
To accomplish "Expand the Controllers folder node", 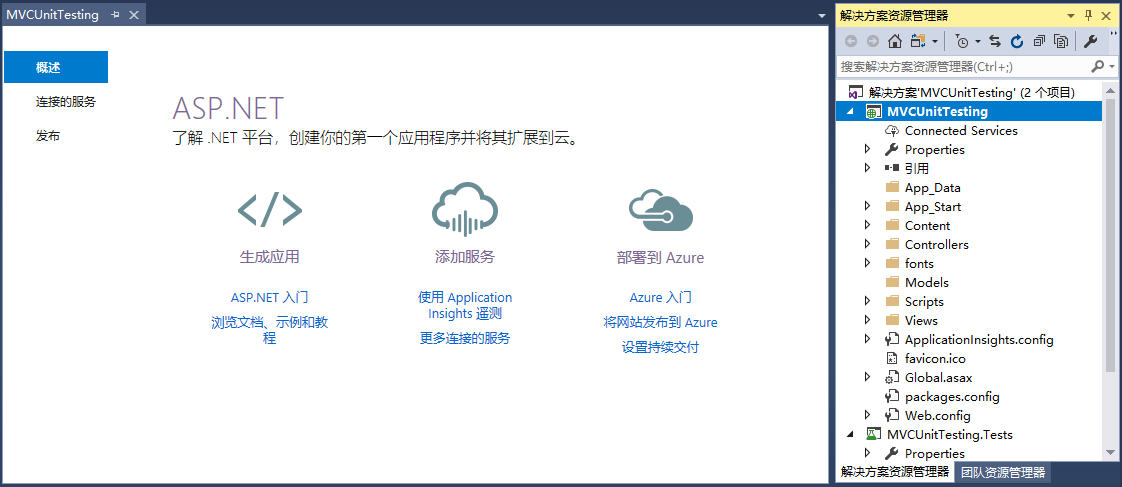I will (x=868, y=245).
